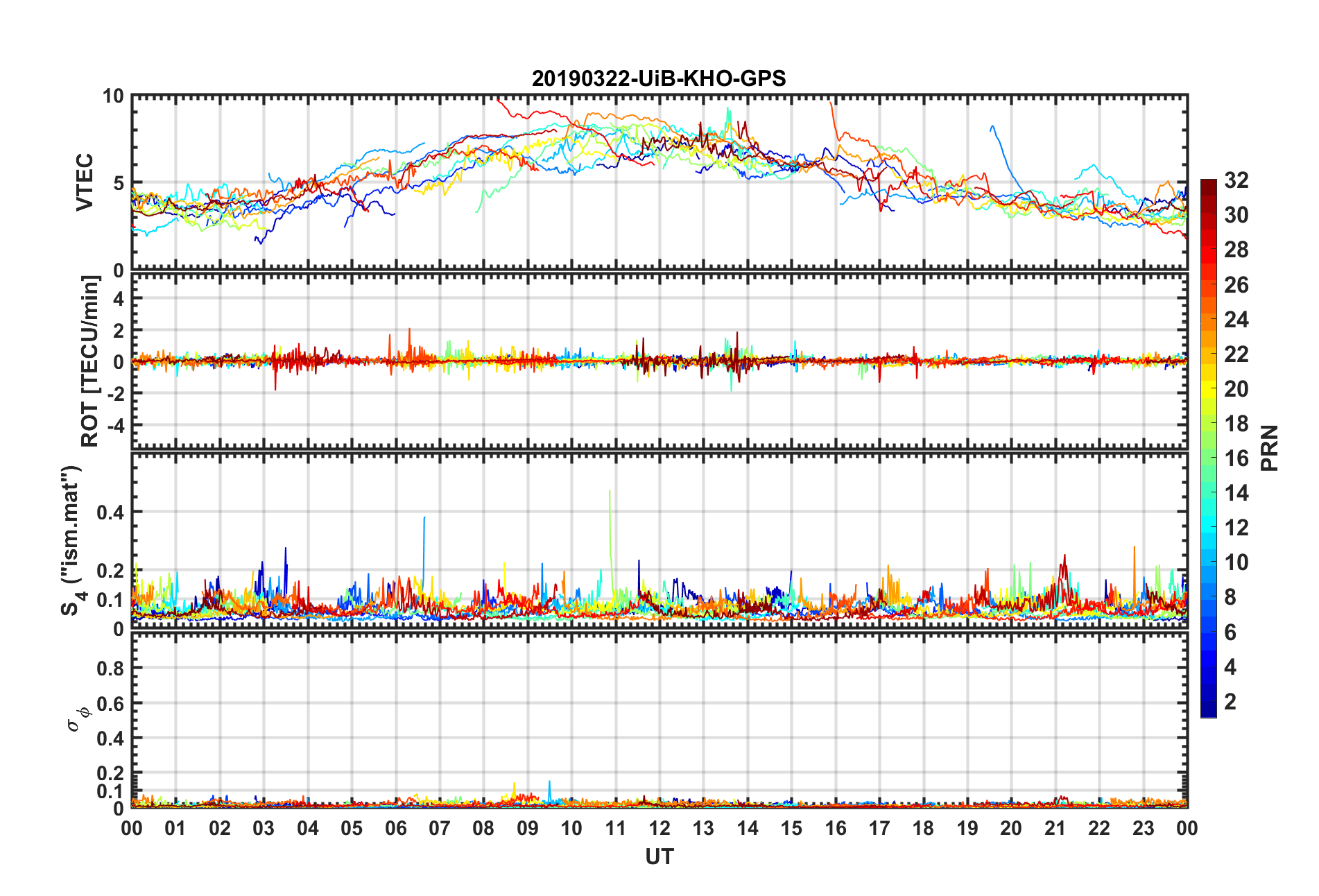
Task: Select the UT x-axis label
Action: [x=659, y=857]
